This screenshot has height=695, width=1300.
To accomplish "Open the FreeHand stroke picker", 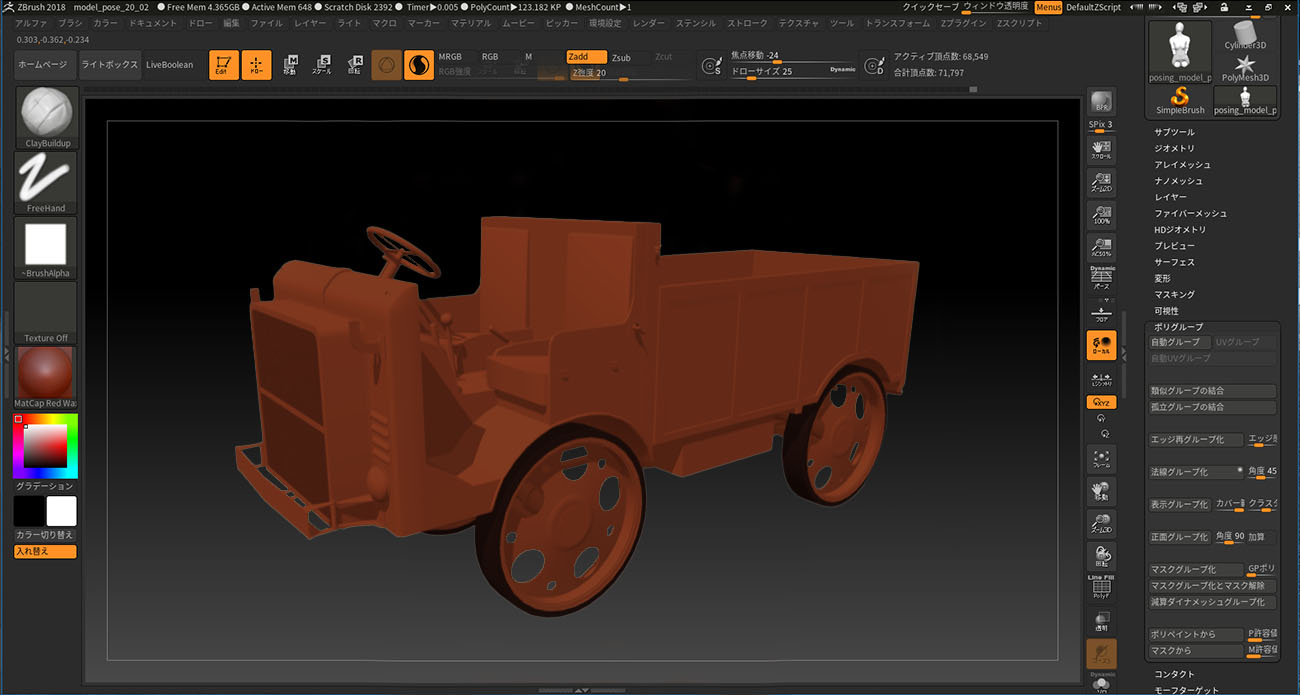I will [46, 180].
